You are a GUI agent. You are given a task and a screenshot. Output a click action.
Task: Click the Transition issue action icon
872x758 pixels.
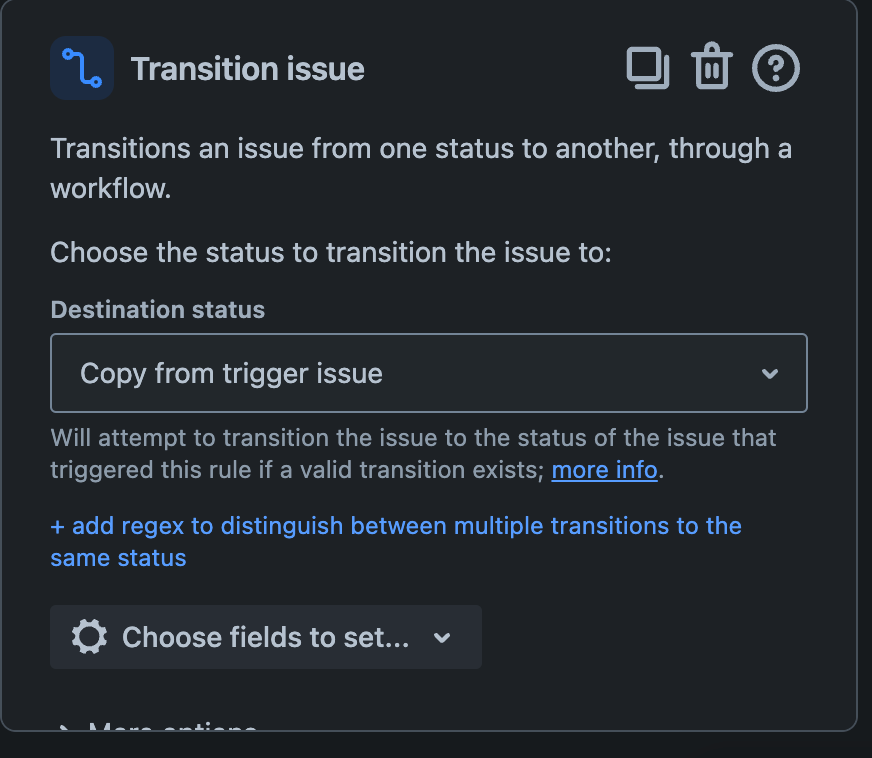click(81, 67)
